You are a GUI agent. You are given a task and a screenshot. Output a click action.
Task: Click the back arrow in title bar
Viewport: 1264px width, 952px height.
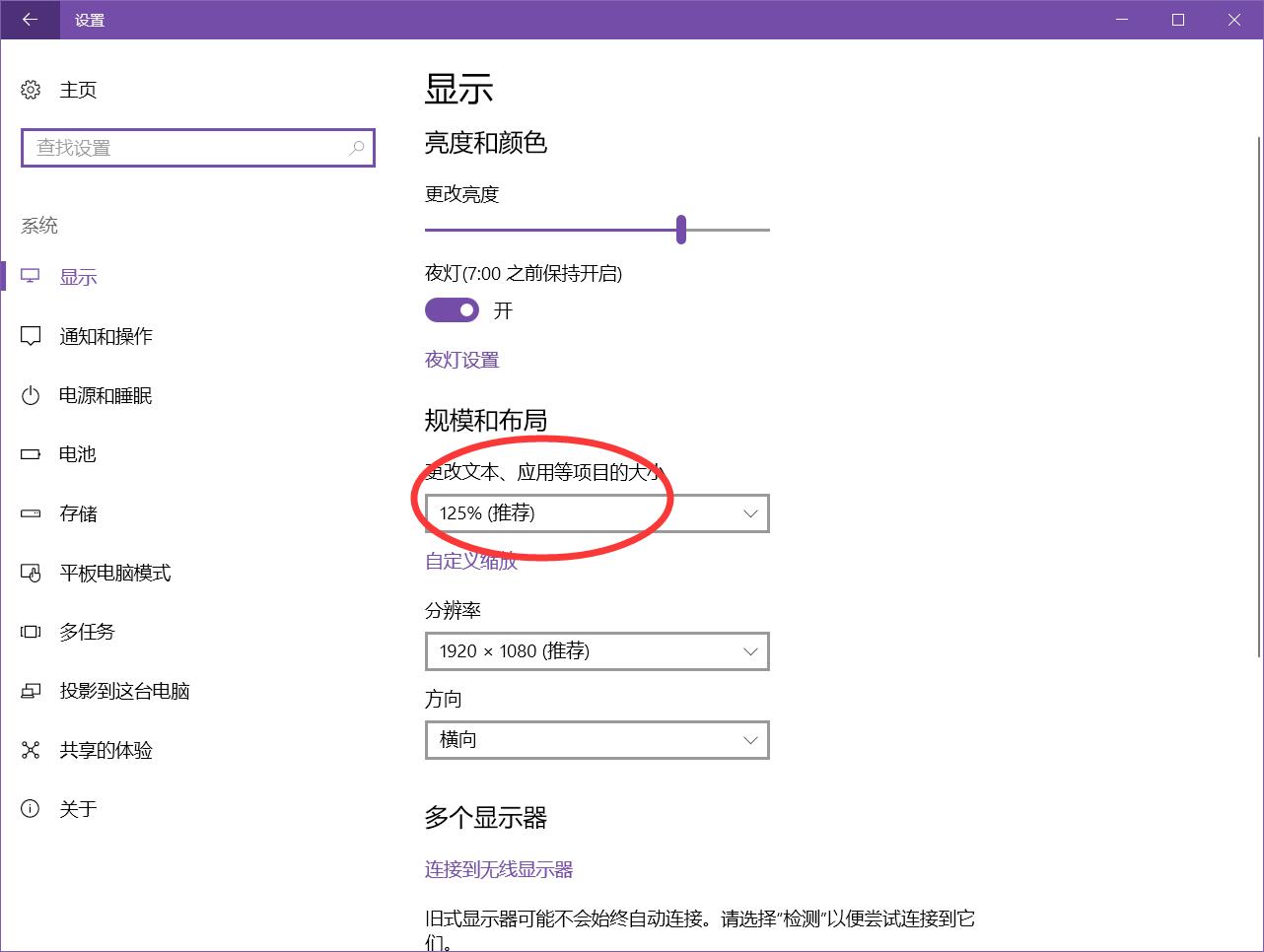[30, 20]
